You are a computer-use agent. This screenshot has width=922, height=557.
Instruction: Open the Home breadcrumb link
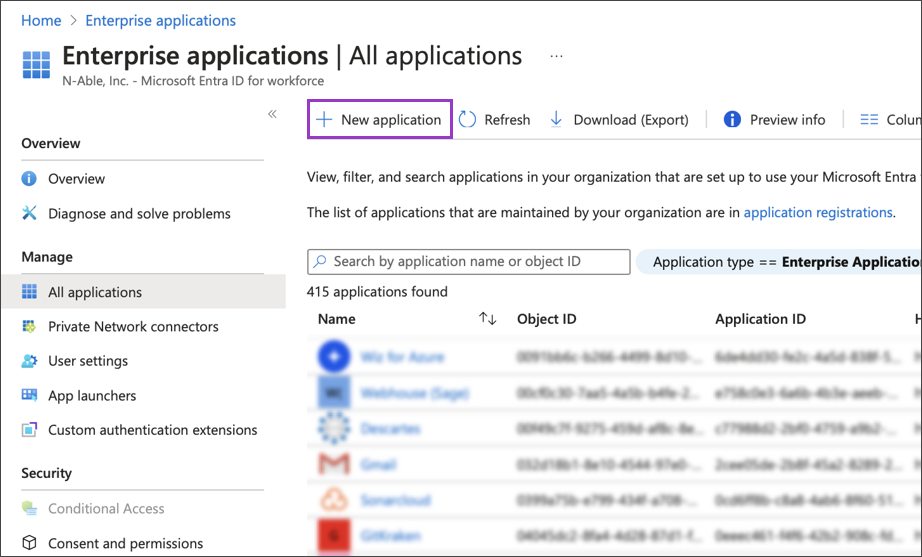[41, 20]
